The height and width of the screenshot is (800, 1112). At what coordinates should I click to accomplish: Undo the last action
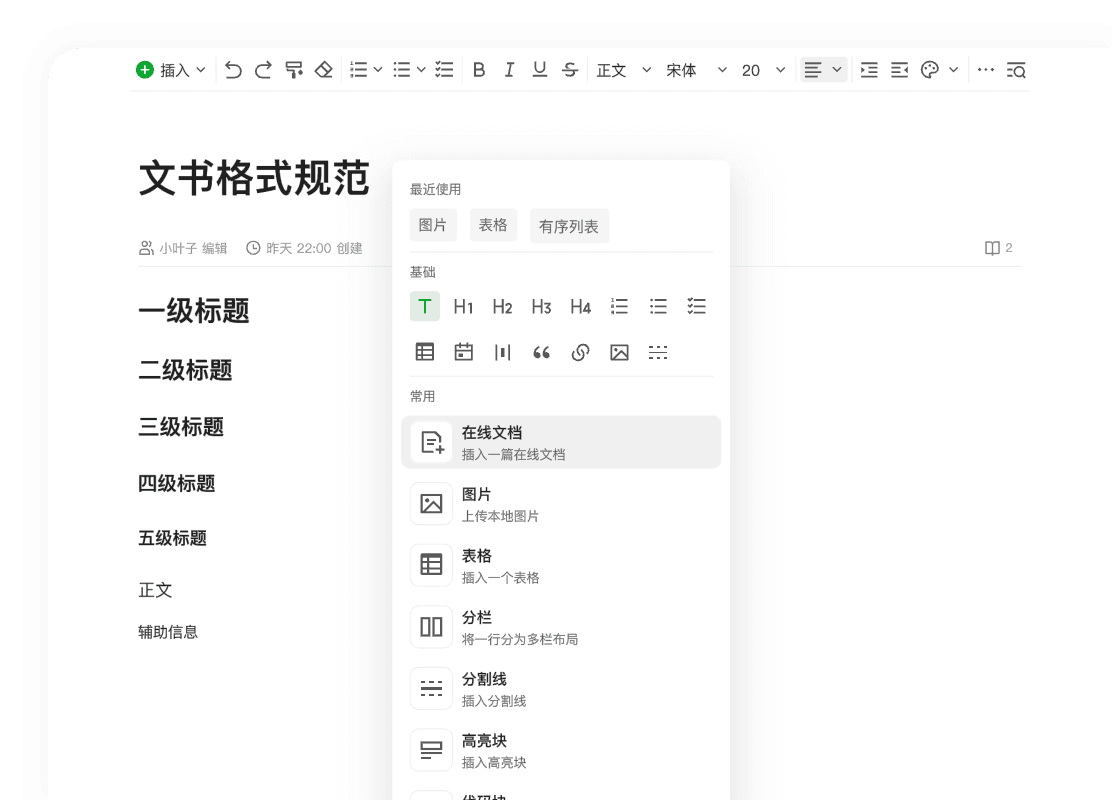tap(233, 70)
